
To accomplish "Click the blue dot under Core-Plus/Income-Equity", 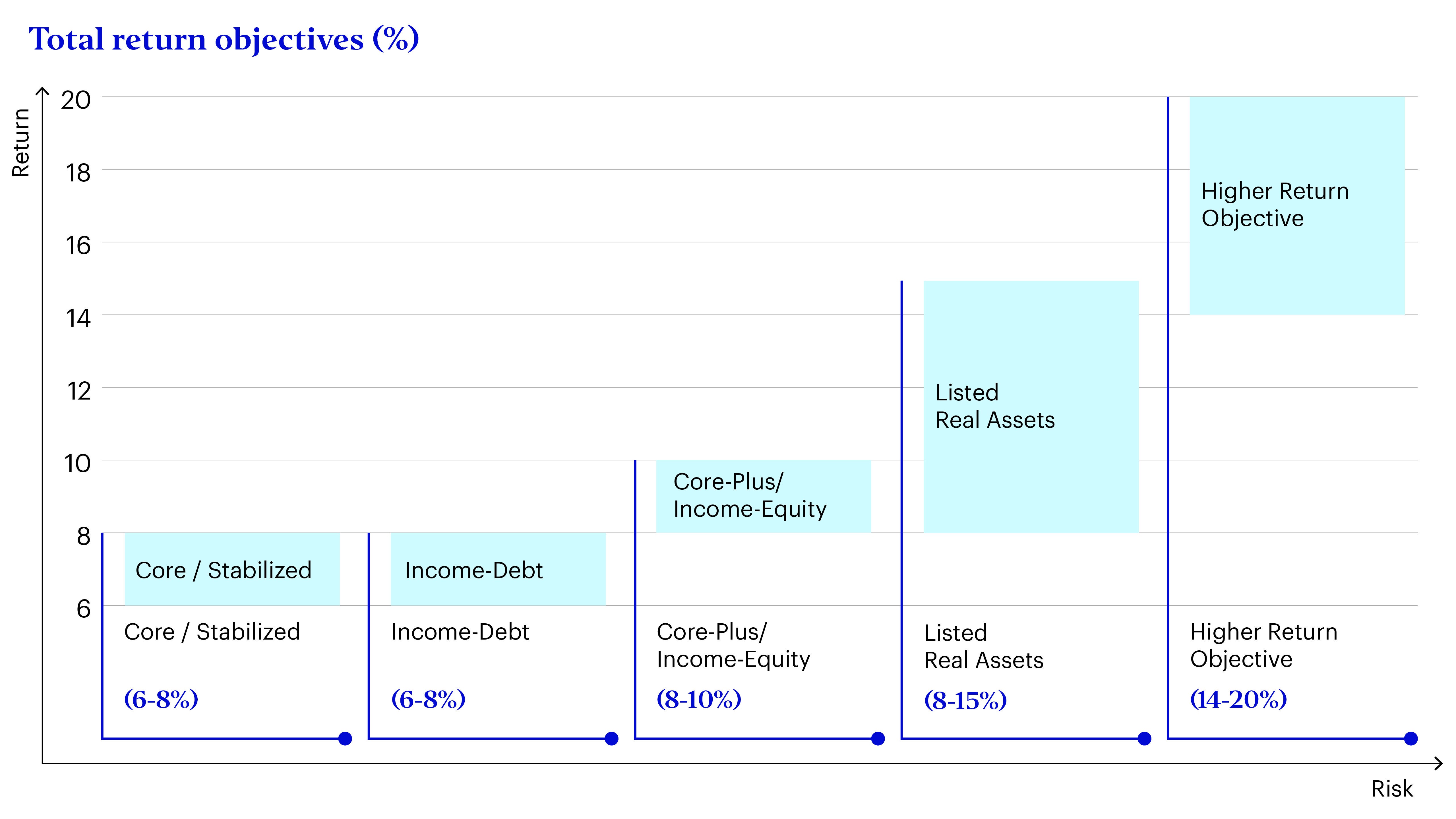I will tap(877, 738).
